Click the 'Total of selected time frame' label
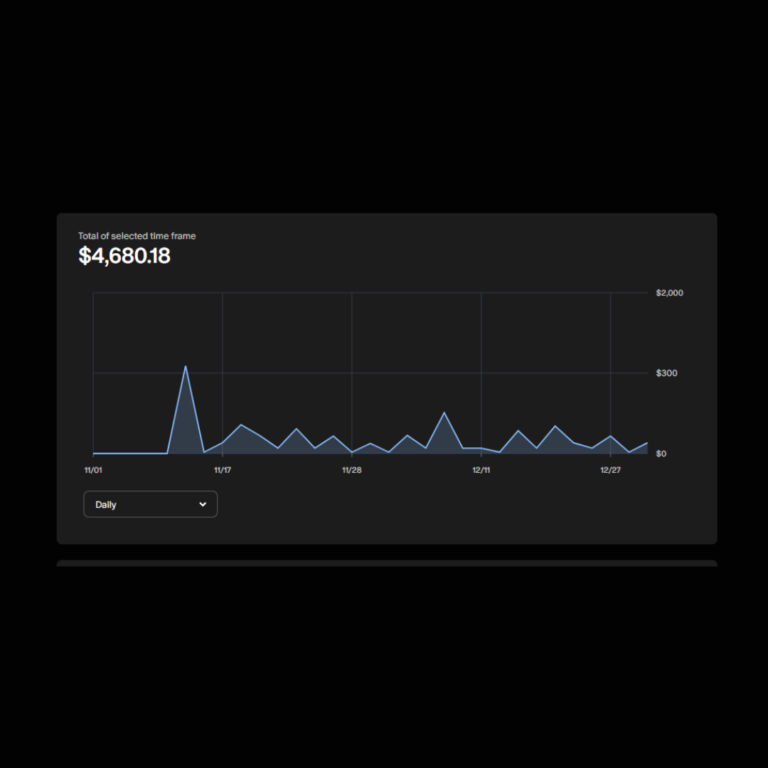Screen dimensions: 768x768 pos(137,236)
